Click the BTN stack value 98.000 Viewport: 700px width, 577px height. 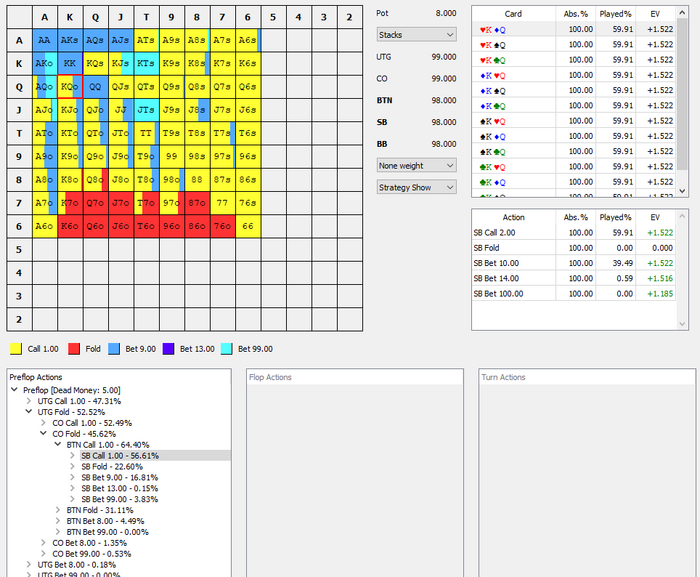tap(444, 100)
